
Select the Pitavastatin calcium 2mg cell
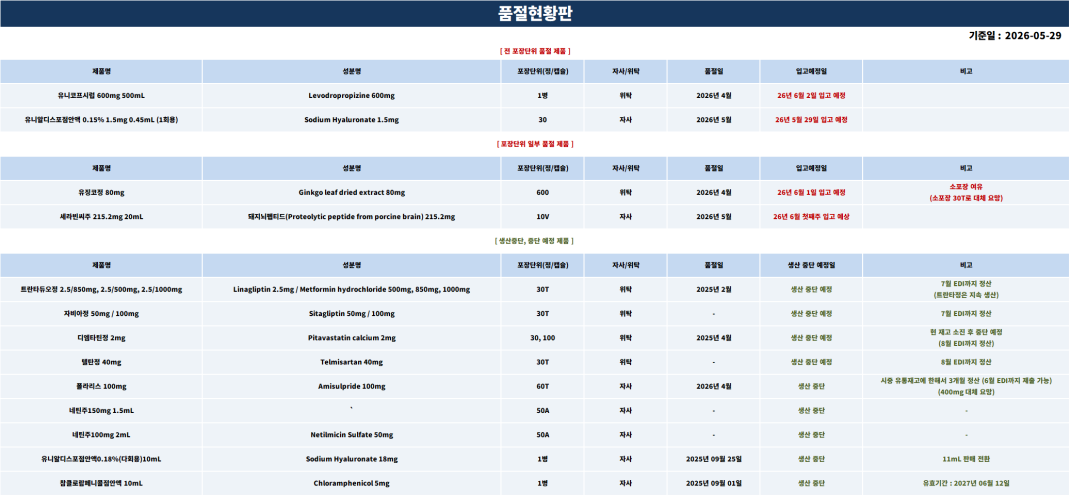coord(351,338)
